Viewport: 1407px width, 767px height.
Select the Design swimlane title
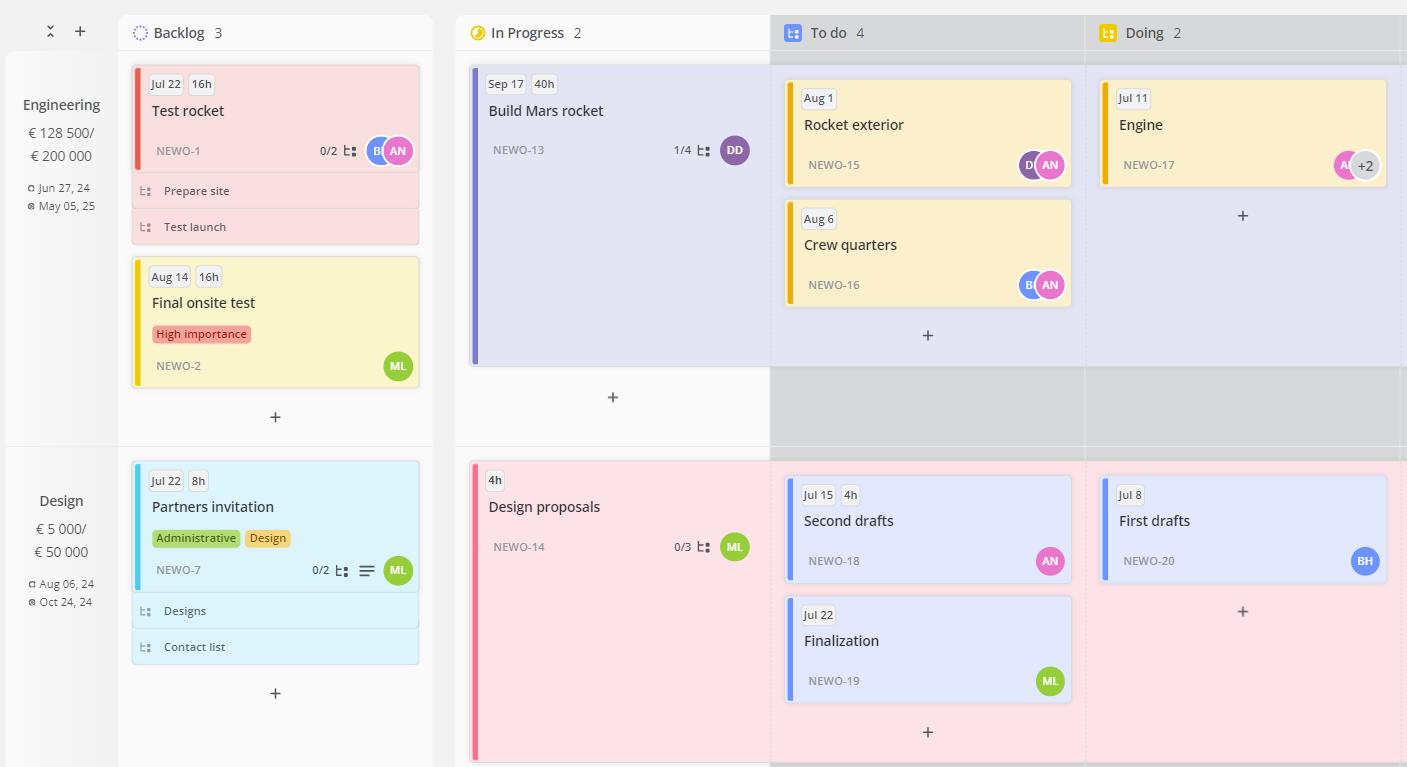(62, 501)
